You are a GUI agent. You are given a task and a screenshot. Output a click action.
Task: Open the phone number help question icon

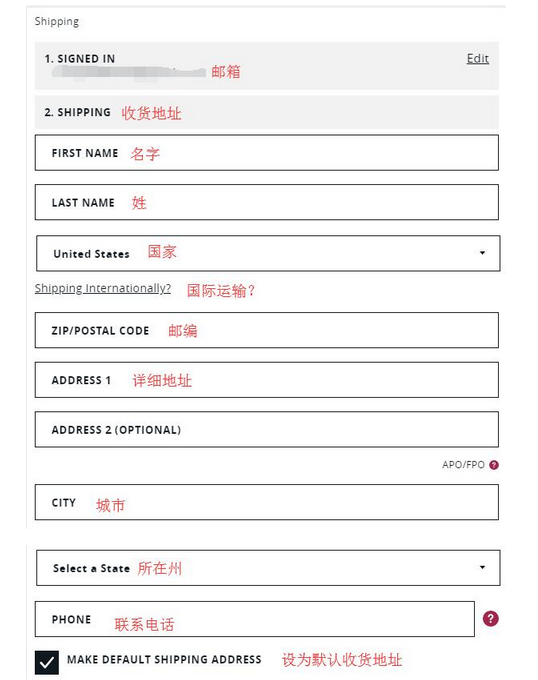click(x=491, y=618)
